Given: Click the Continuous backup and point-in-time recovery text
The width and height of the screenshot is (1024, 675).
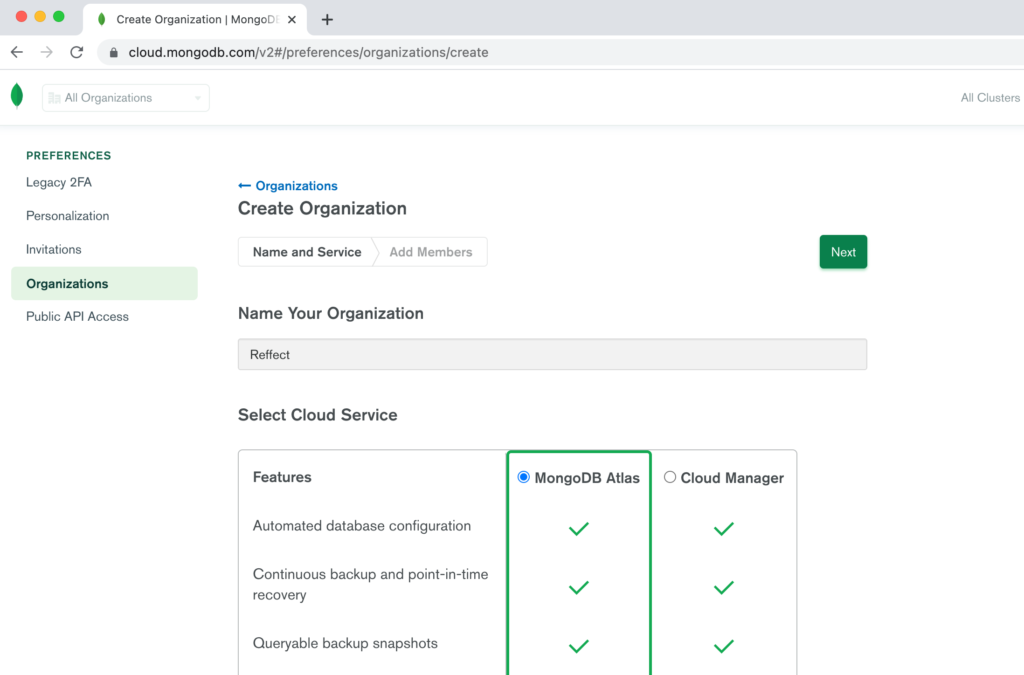Looking at the screenshot, I should point(370,584).
